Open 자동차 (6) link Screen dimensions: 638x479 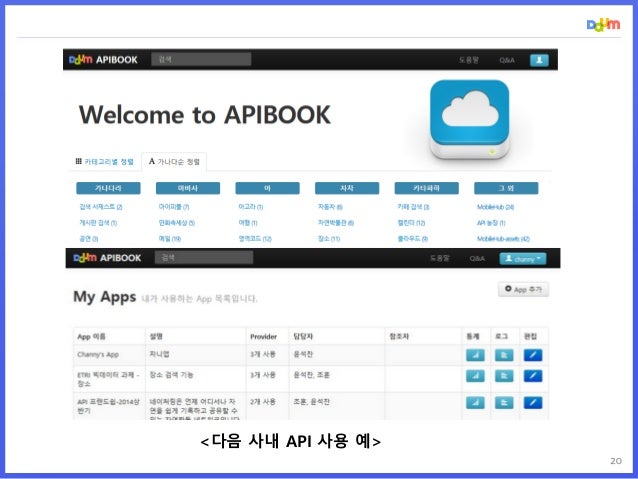pos(330,207)
